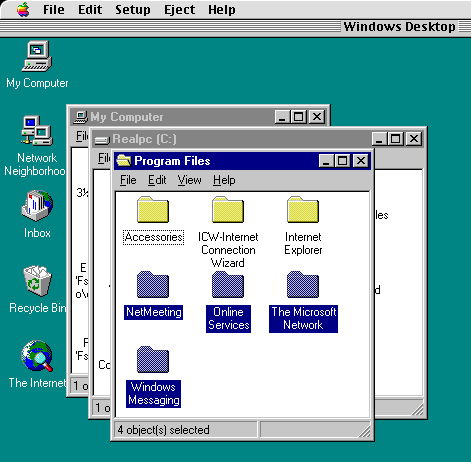Maximize the Realpc (C:) window
Image resolution: width=471 pixels, height=462 pixels.
(396, 139)
